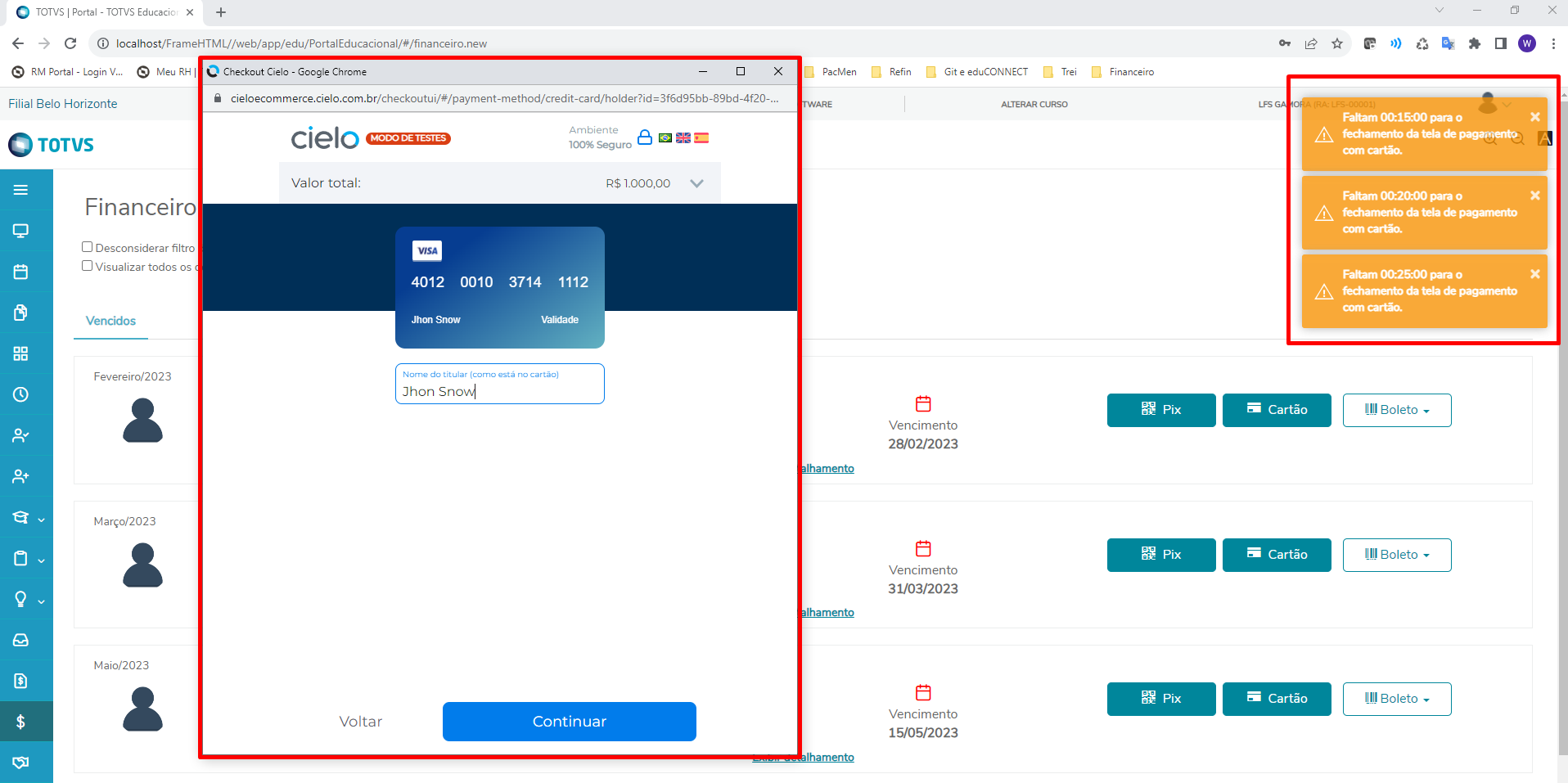Click the clock icon in the sidebar

[21, 394]
